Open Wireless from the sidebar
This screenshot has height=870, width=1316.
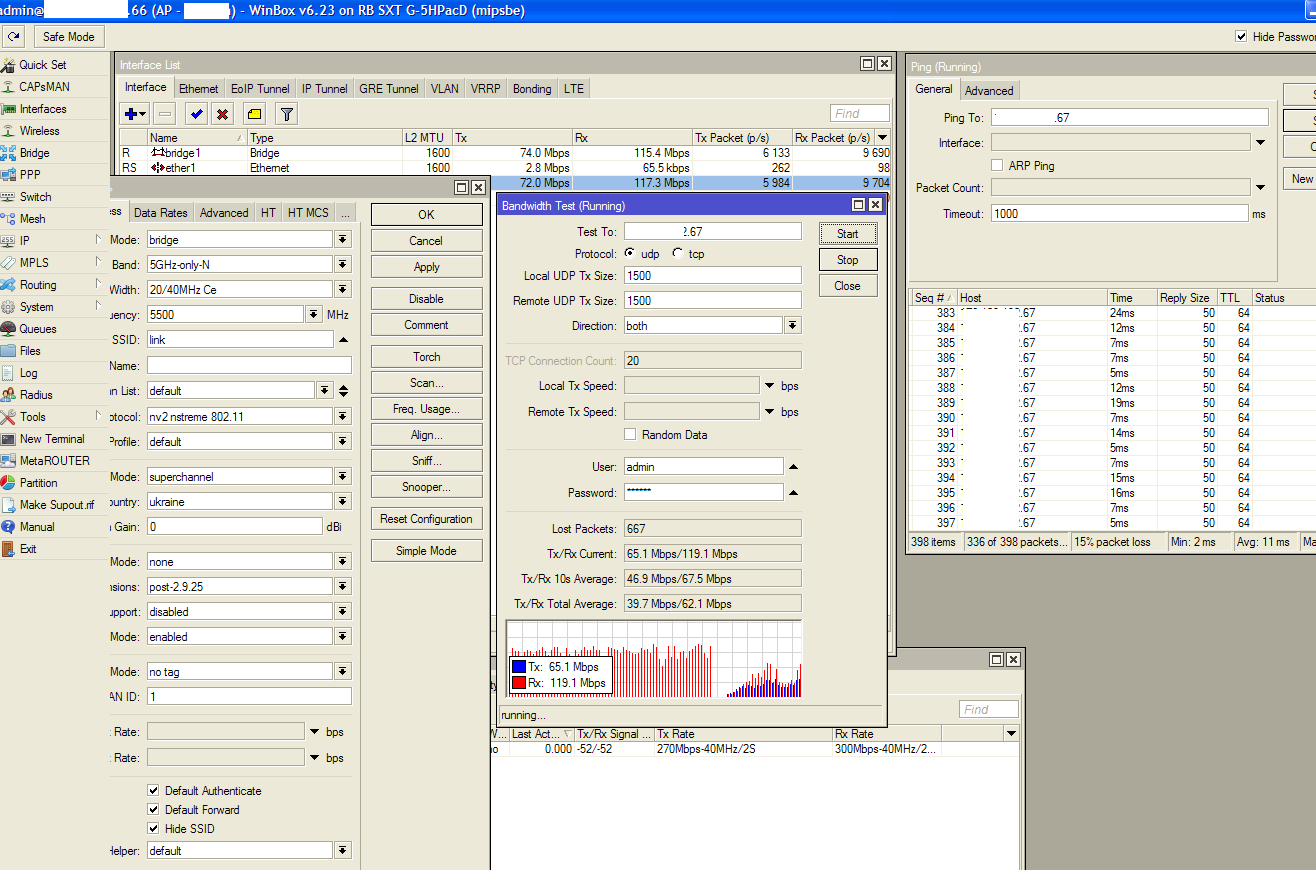[40, 131]
